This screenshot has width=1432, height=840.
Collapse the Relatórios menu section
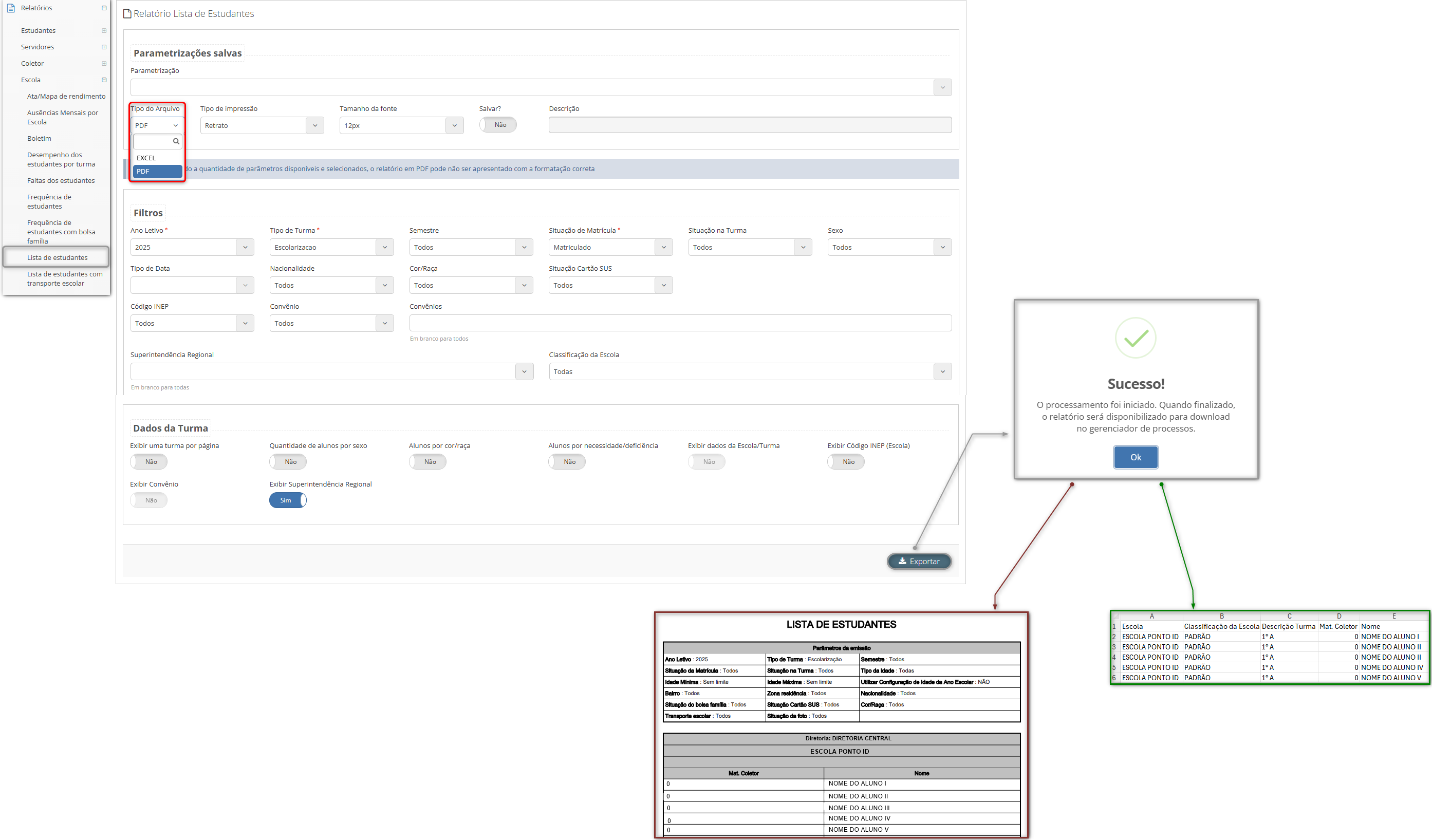pyautogui.click(x=104, y=8)
